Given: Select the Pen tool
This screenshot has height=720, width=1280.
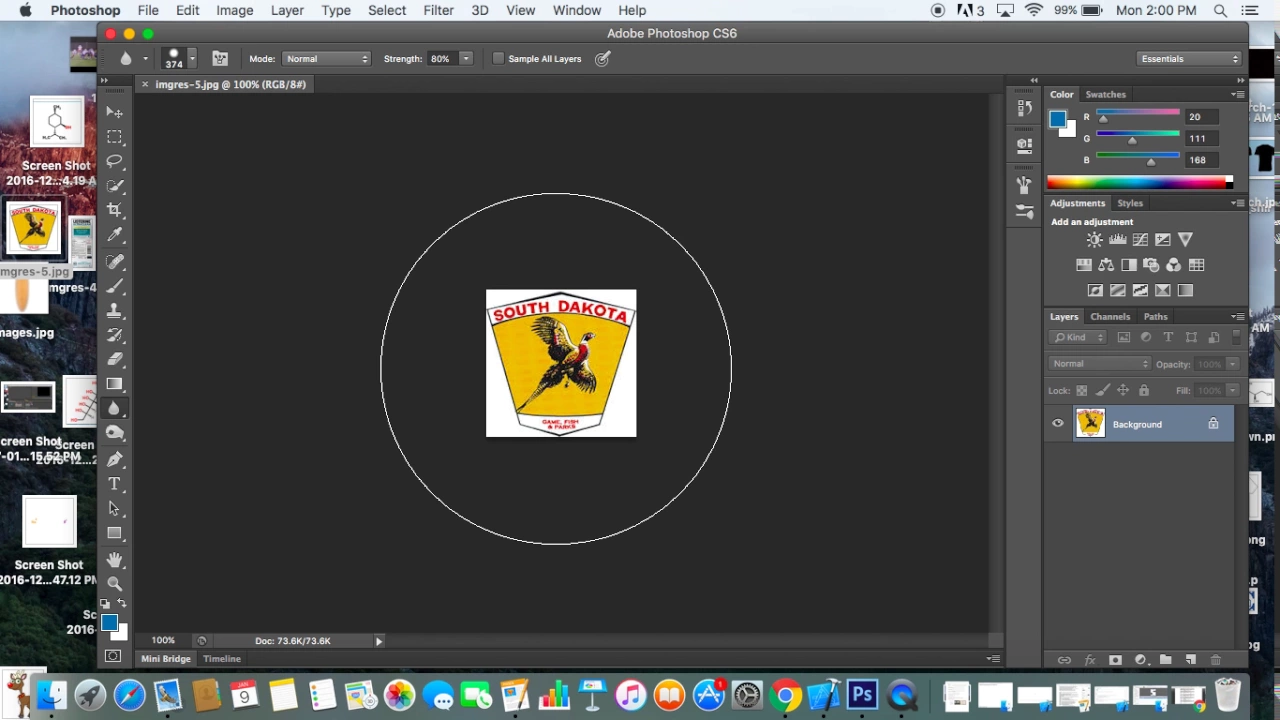Looking at the screenshot, I should point(114,459).
